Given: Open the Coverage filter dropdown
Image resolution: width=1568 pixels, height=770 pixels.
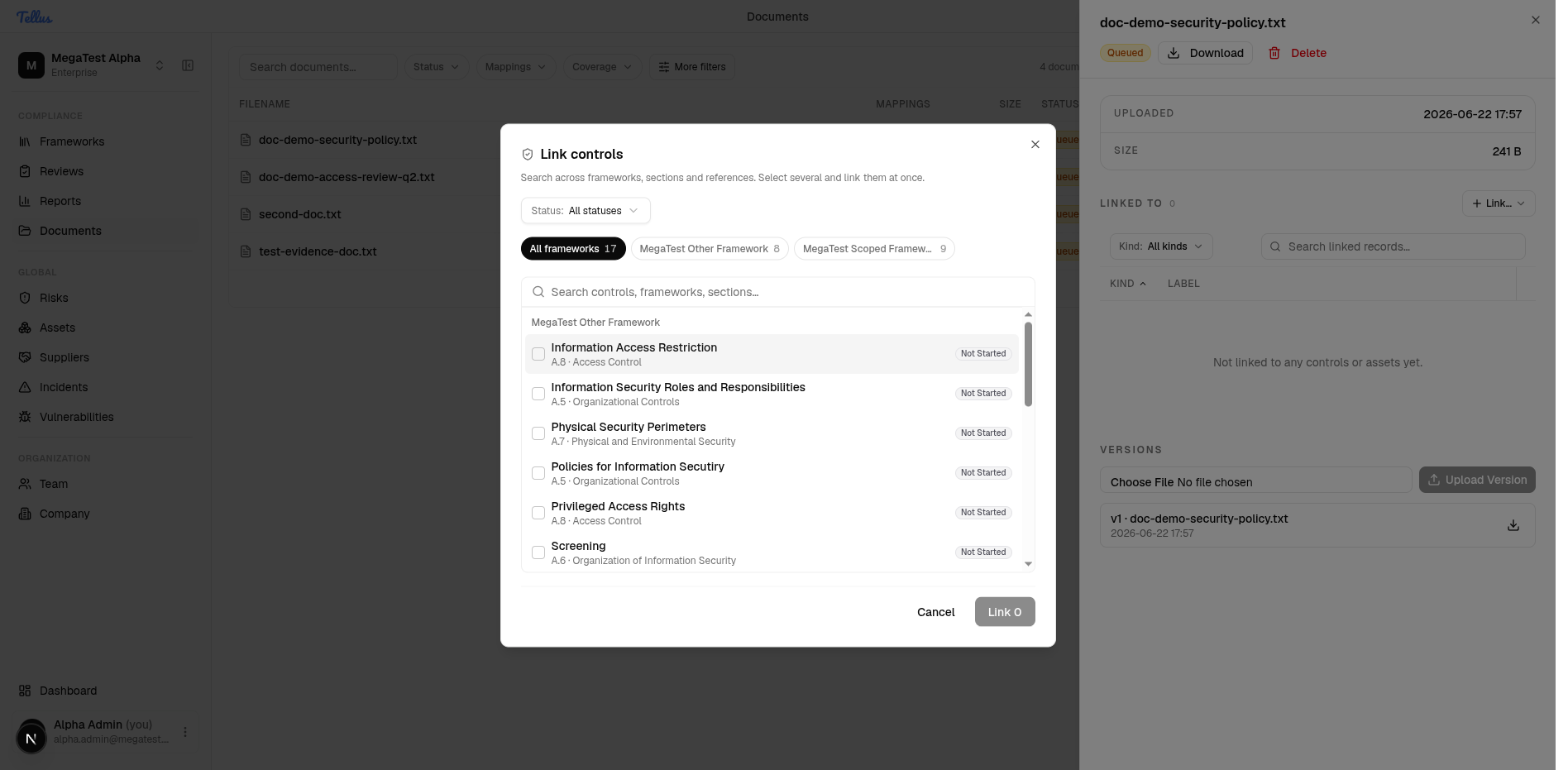Looking at the screenshot, I should [x=602, y=67].
